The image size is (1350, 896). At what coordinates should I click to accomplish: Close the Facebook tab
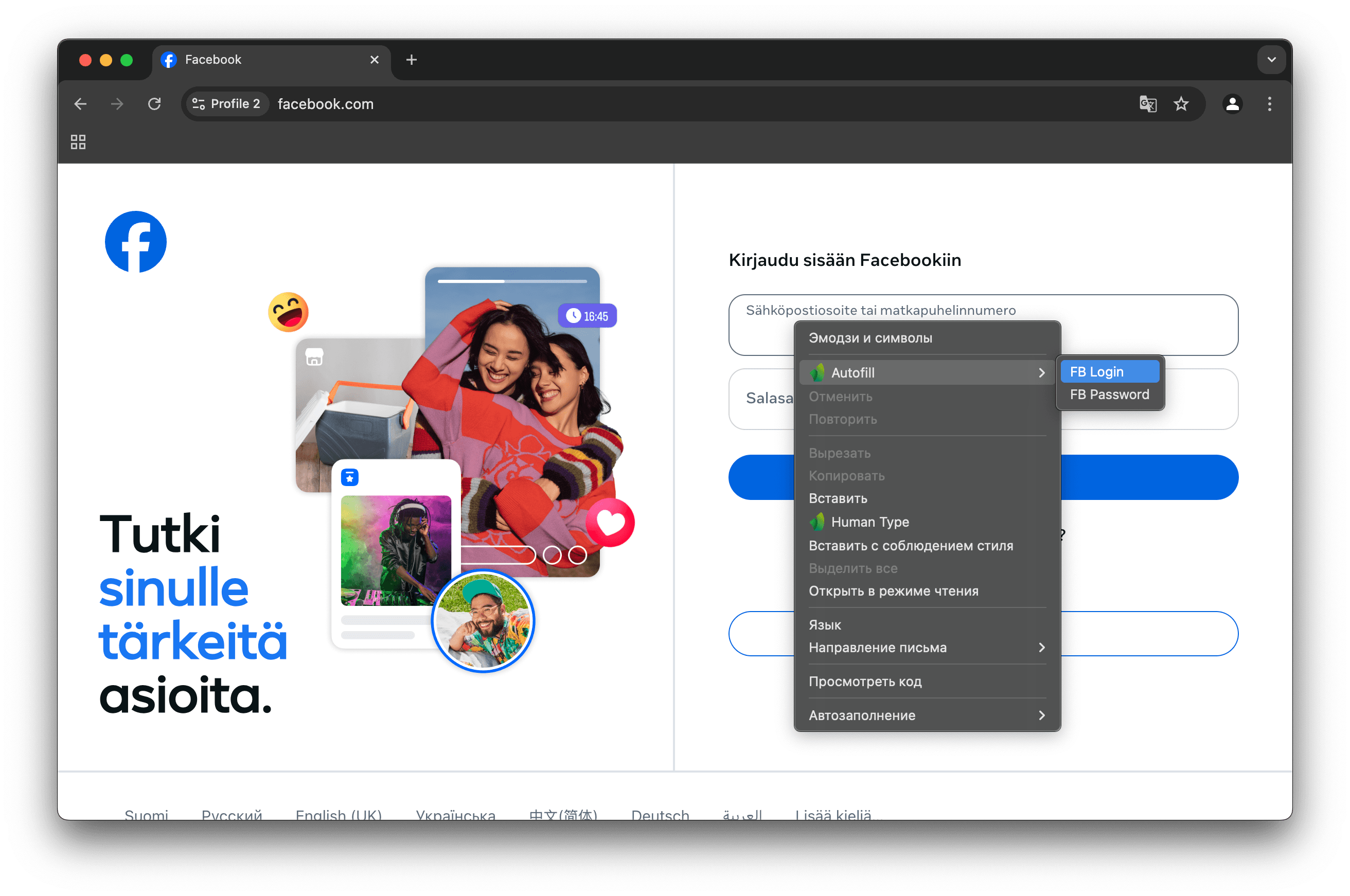[x=375, y=60]
